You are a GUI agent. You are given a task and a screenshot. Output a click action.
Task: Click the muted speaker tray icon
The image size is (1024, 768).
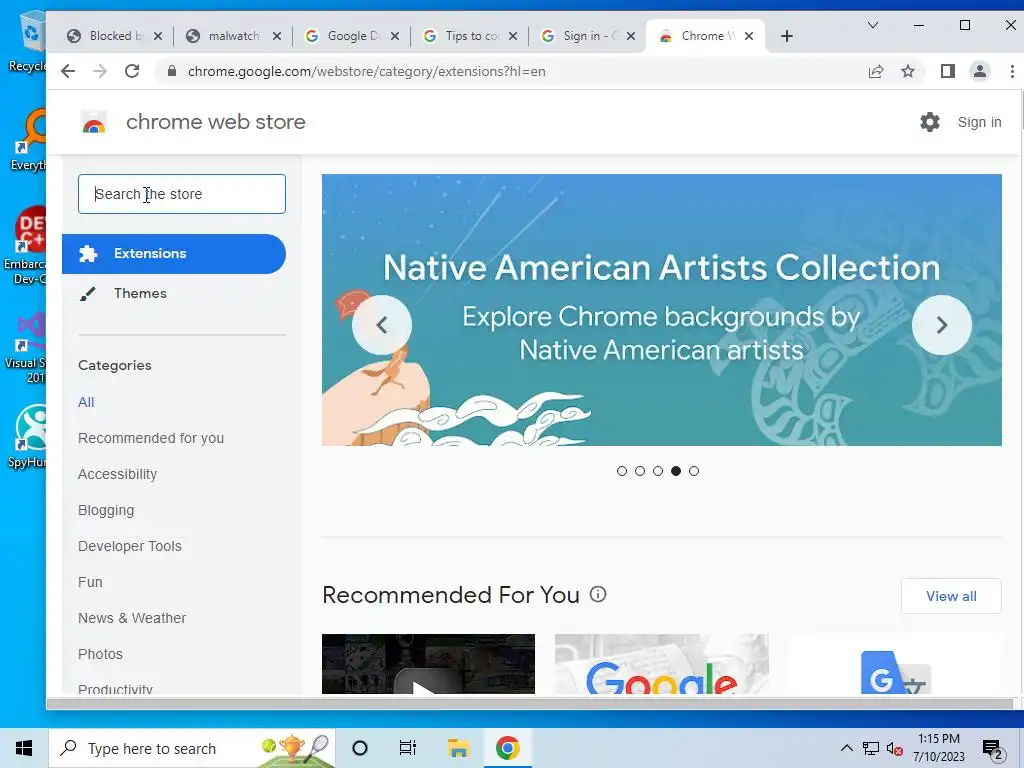click(895, 748)
